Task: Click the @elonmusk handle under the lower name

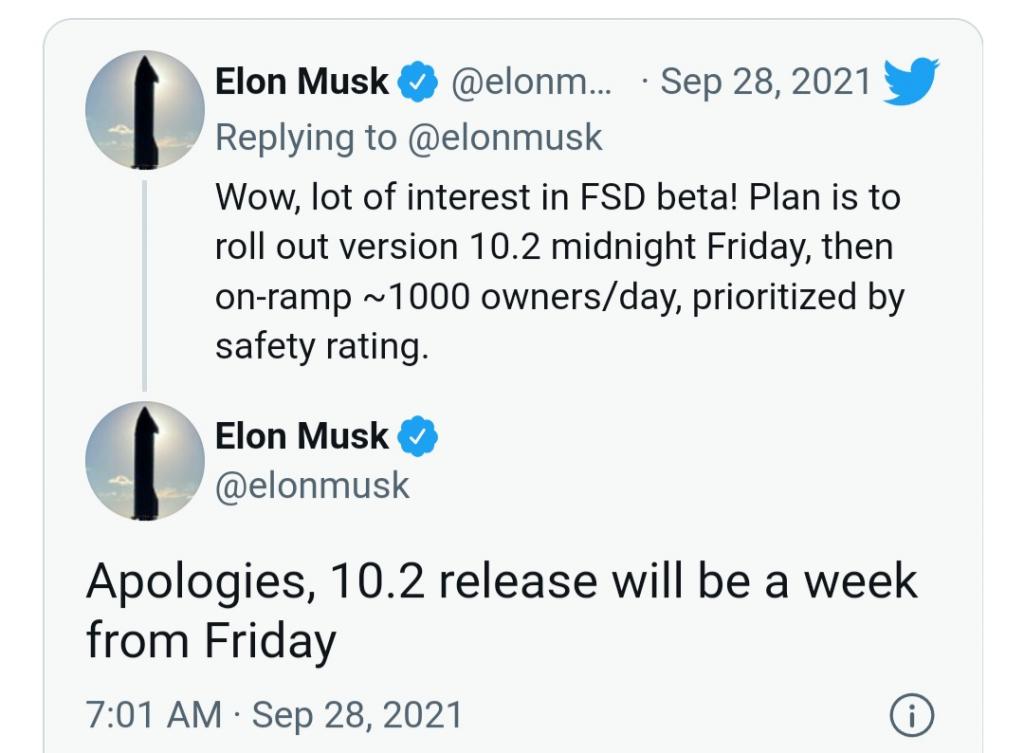Action: (312, 486)
